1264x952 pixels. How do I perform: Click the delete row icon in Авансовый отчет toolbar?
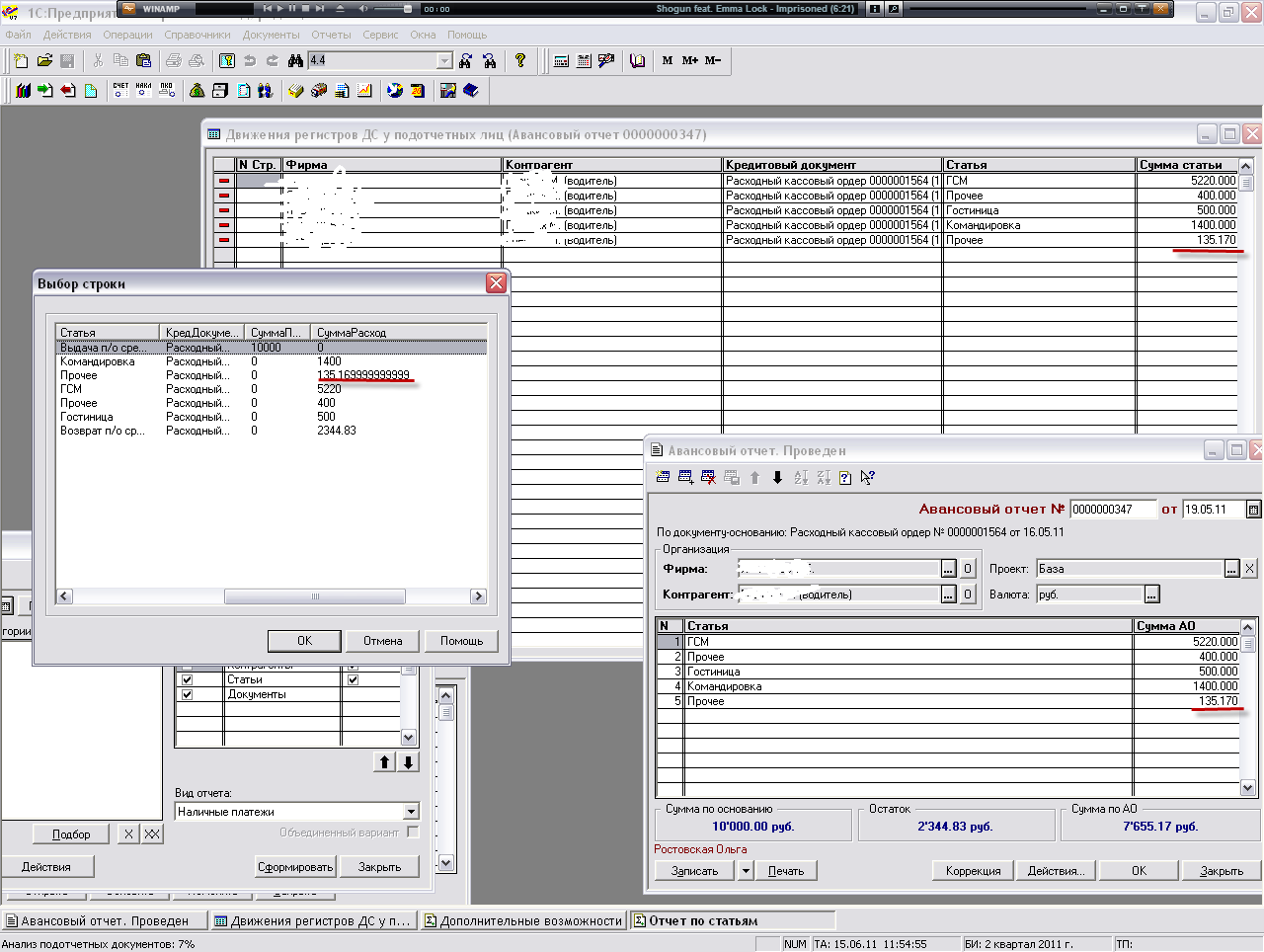tap(708, 478)
